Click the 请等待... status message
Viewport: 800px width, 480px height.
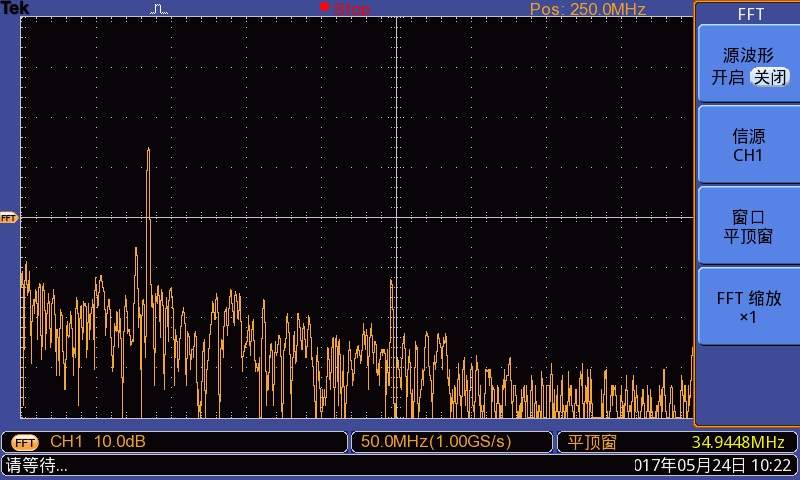pos(37,465)
